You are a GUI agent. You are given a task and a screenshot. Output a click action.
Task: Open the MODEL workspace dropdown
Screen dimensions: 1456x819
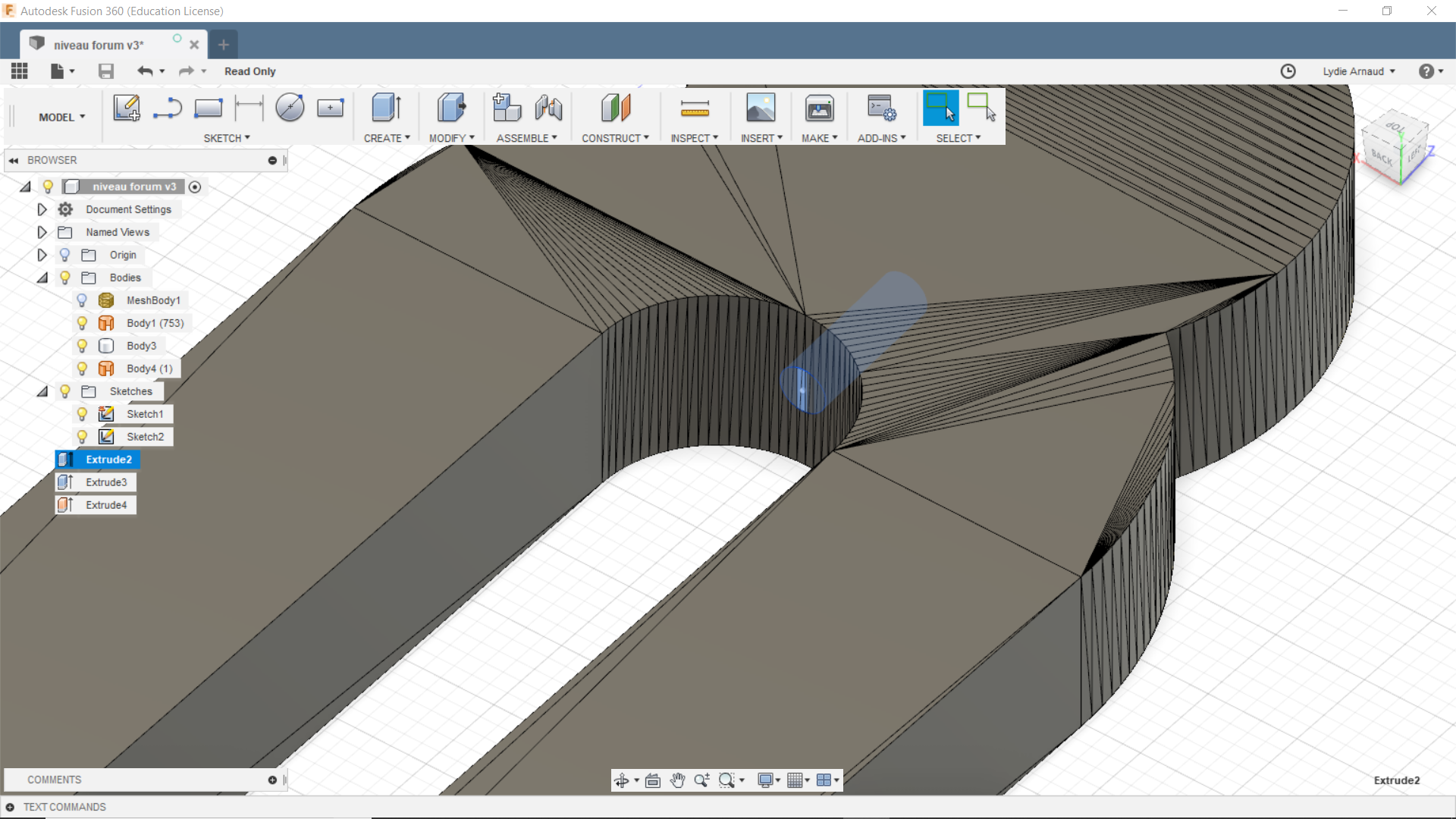tap(62, 118)
